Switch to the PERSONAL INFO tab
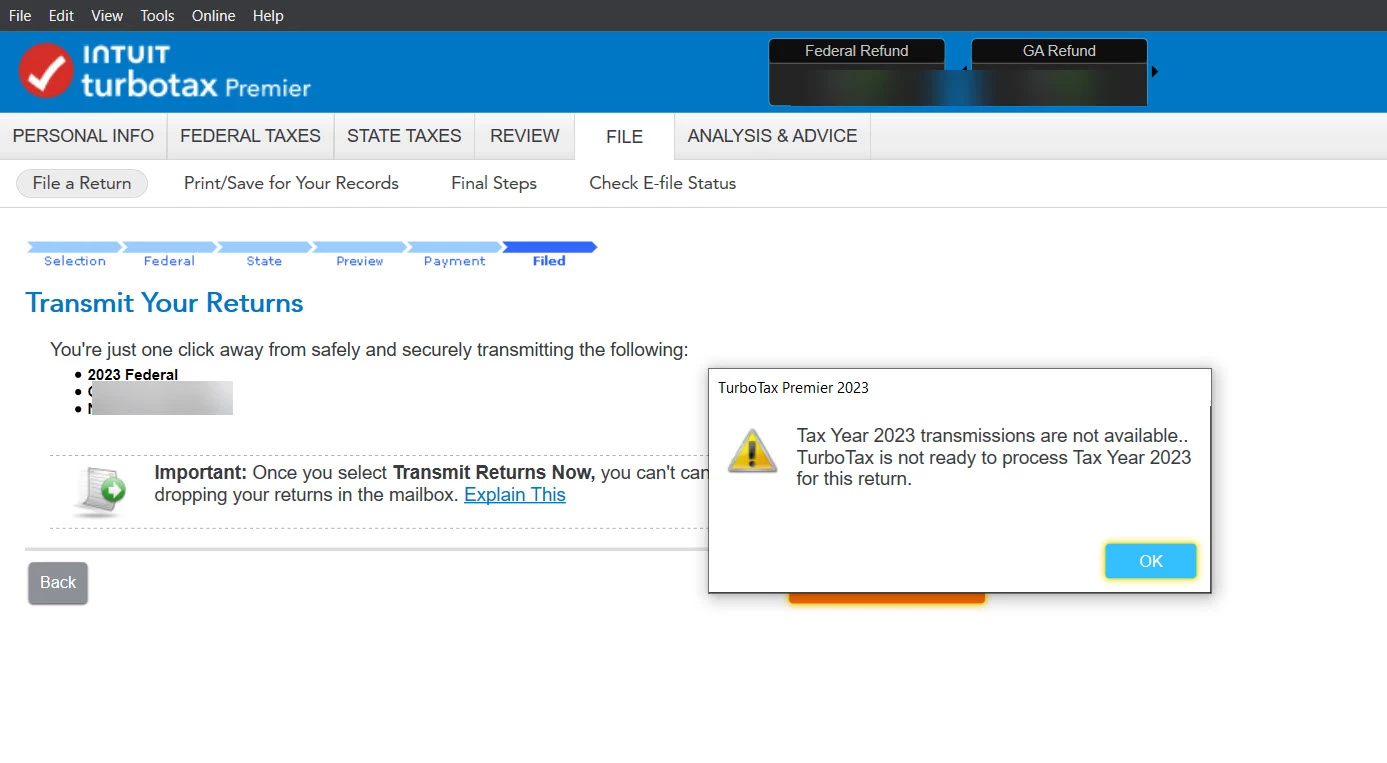 pyautogui.click(x=83, y=136)
